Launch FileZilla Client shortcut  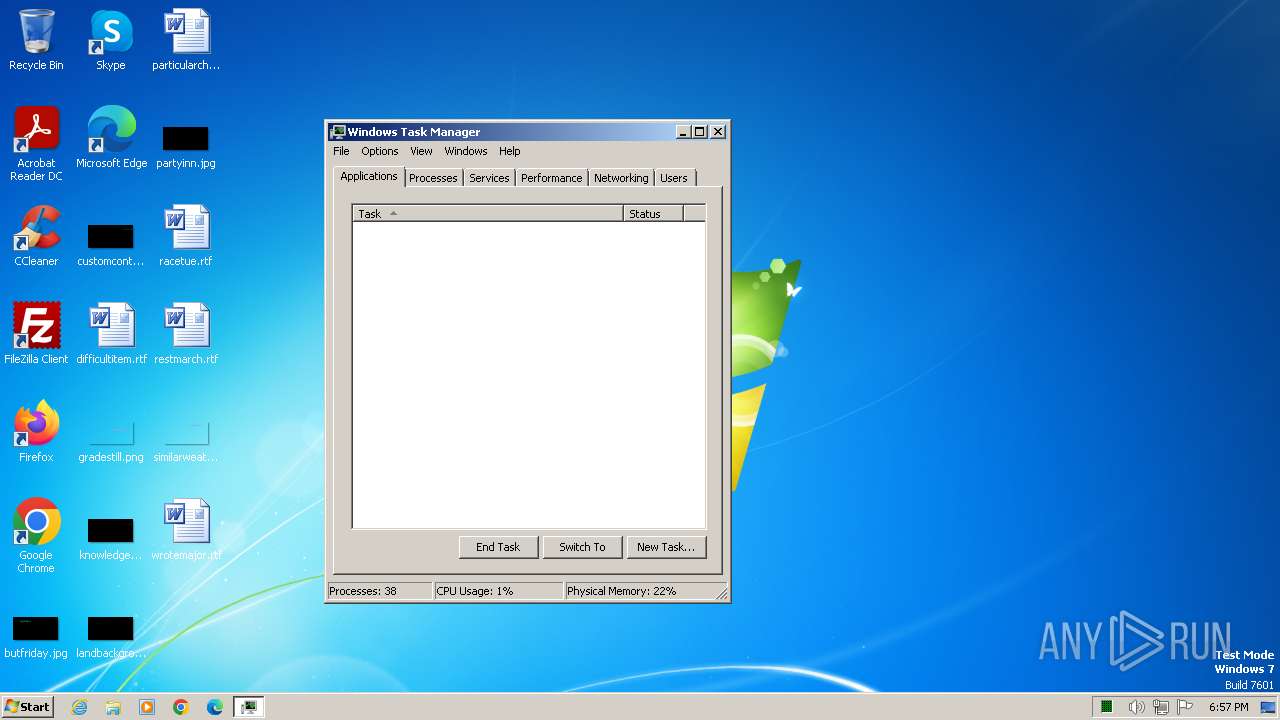click(x=36, y=334)
